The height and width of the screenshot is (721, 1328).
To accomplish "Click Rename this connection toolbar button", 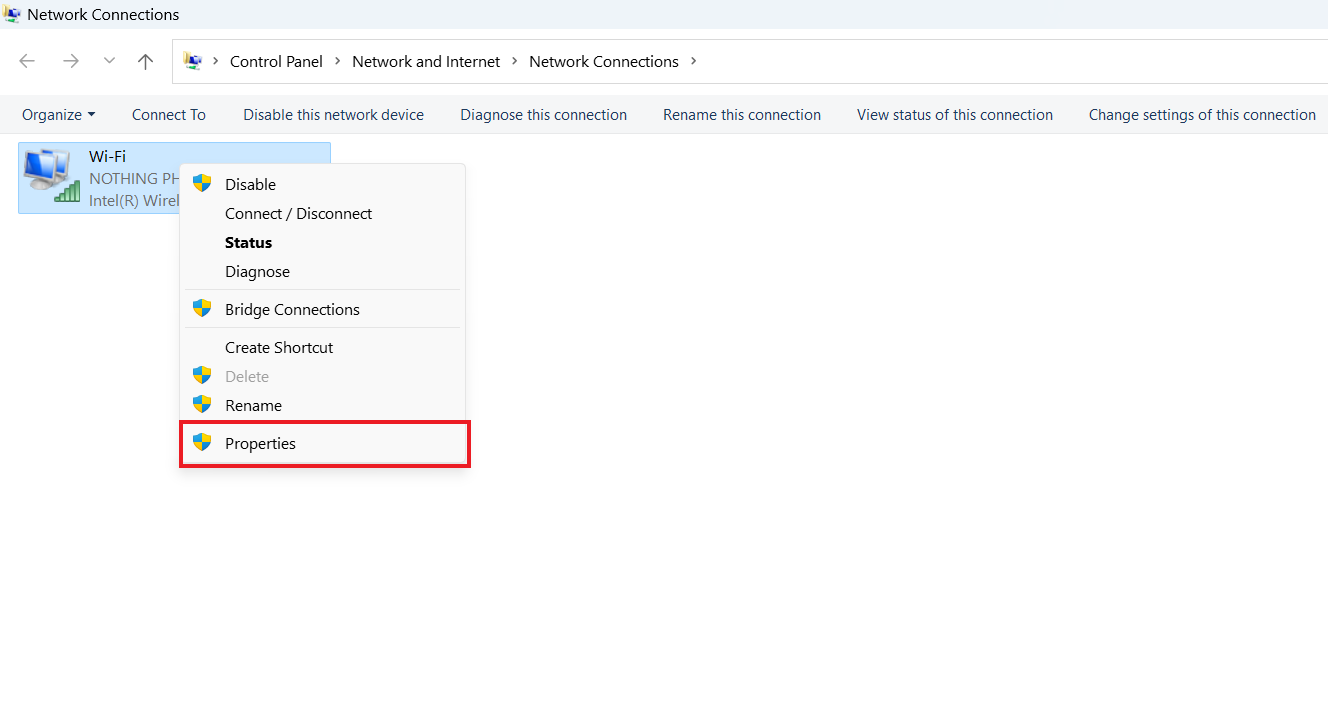I will pyautogui.click(x=741, y=115).
